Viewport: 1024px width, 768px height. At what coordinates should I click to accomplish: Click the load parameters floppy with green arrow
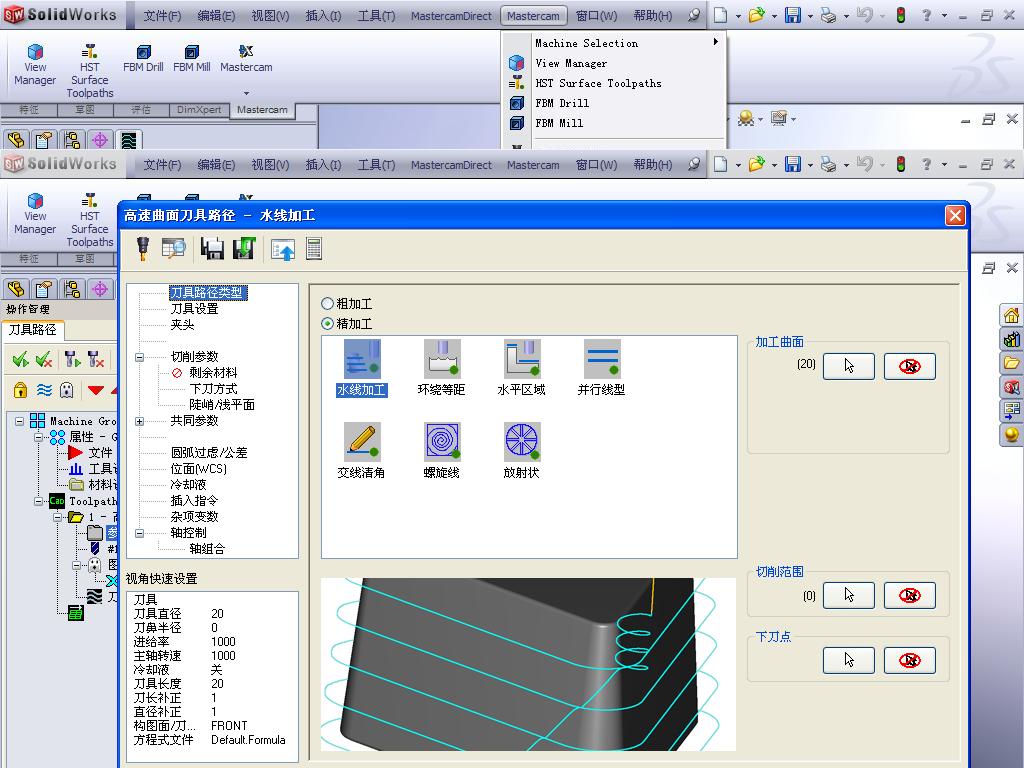(x=244, y=249)
